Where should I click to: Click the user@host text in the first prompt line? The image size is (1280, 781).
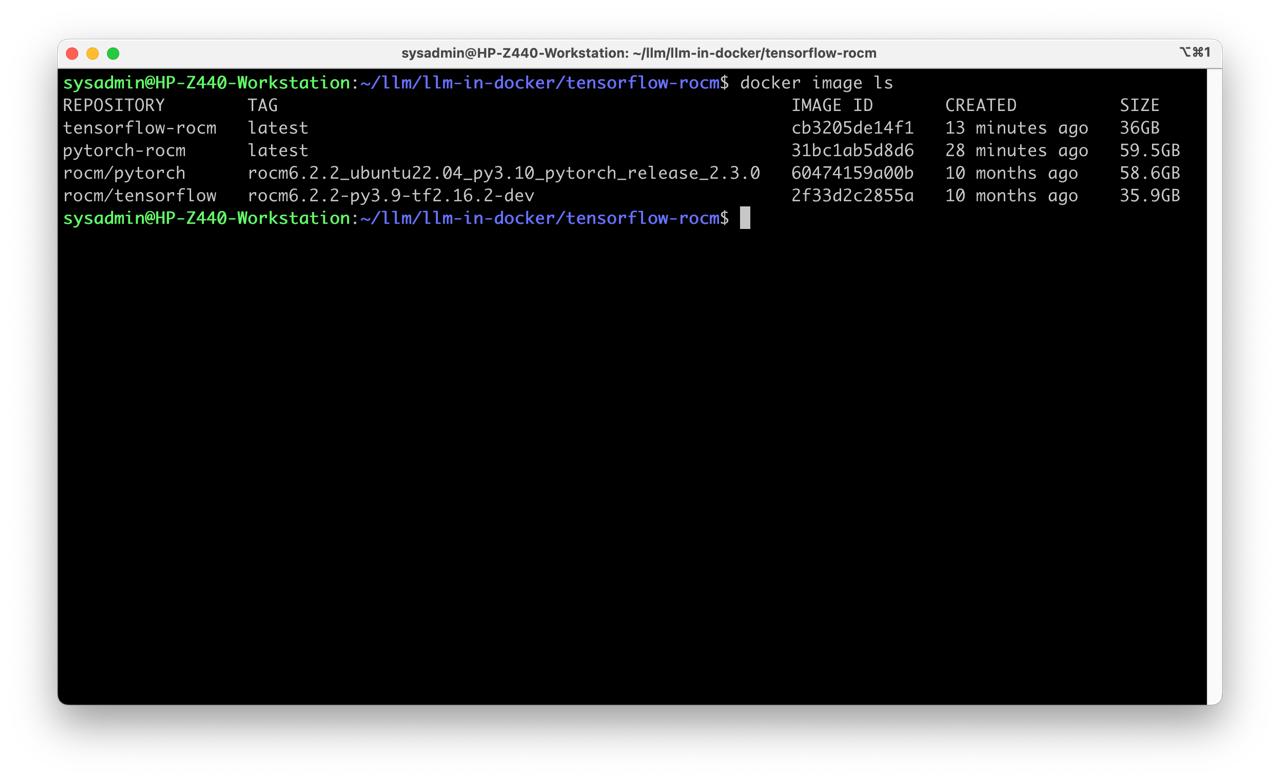(206, 82)
